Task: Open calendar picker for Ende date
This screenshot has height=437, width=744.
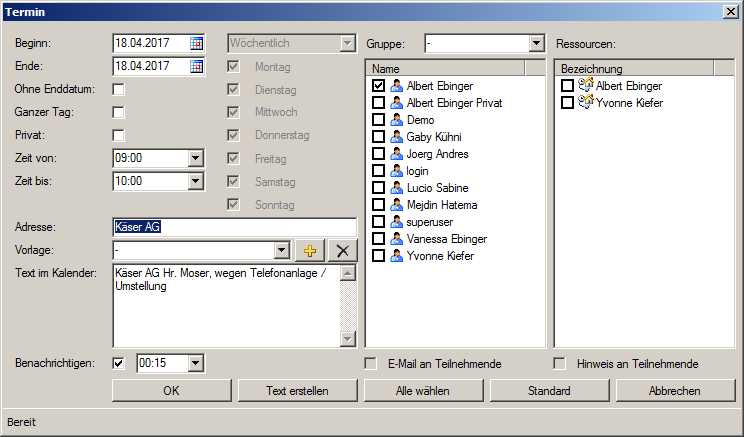Action: (196, 67)
